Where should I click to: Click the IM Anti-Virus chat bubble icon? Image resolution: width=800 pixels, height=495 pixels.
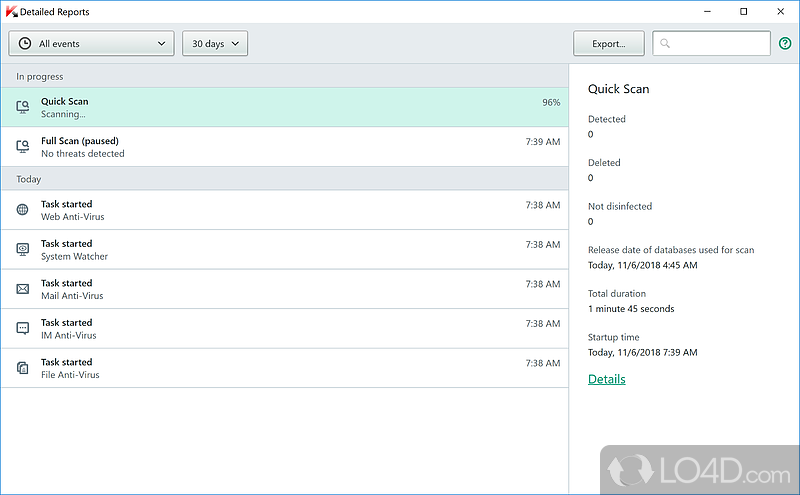point(22,329)
